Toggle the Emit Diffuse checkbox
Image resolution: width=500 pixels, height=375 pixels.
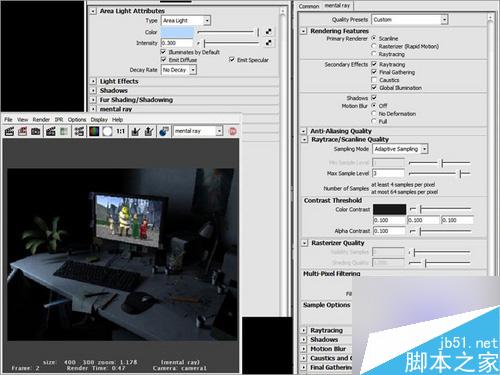tap(163, 60)
